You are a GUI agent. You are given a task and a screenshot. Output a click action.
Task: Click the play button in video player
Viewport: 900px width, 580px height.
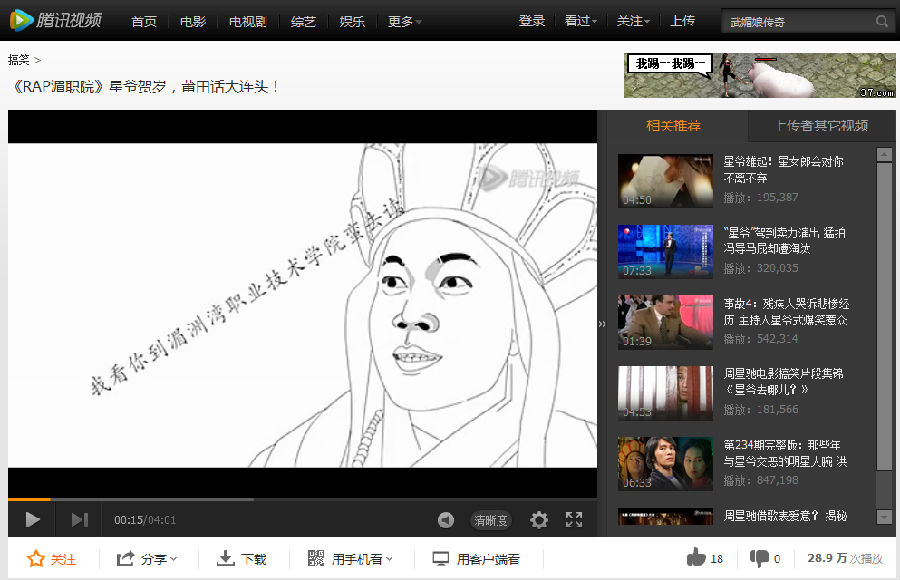point(33,520)
